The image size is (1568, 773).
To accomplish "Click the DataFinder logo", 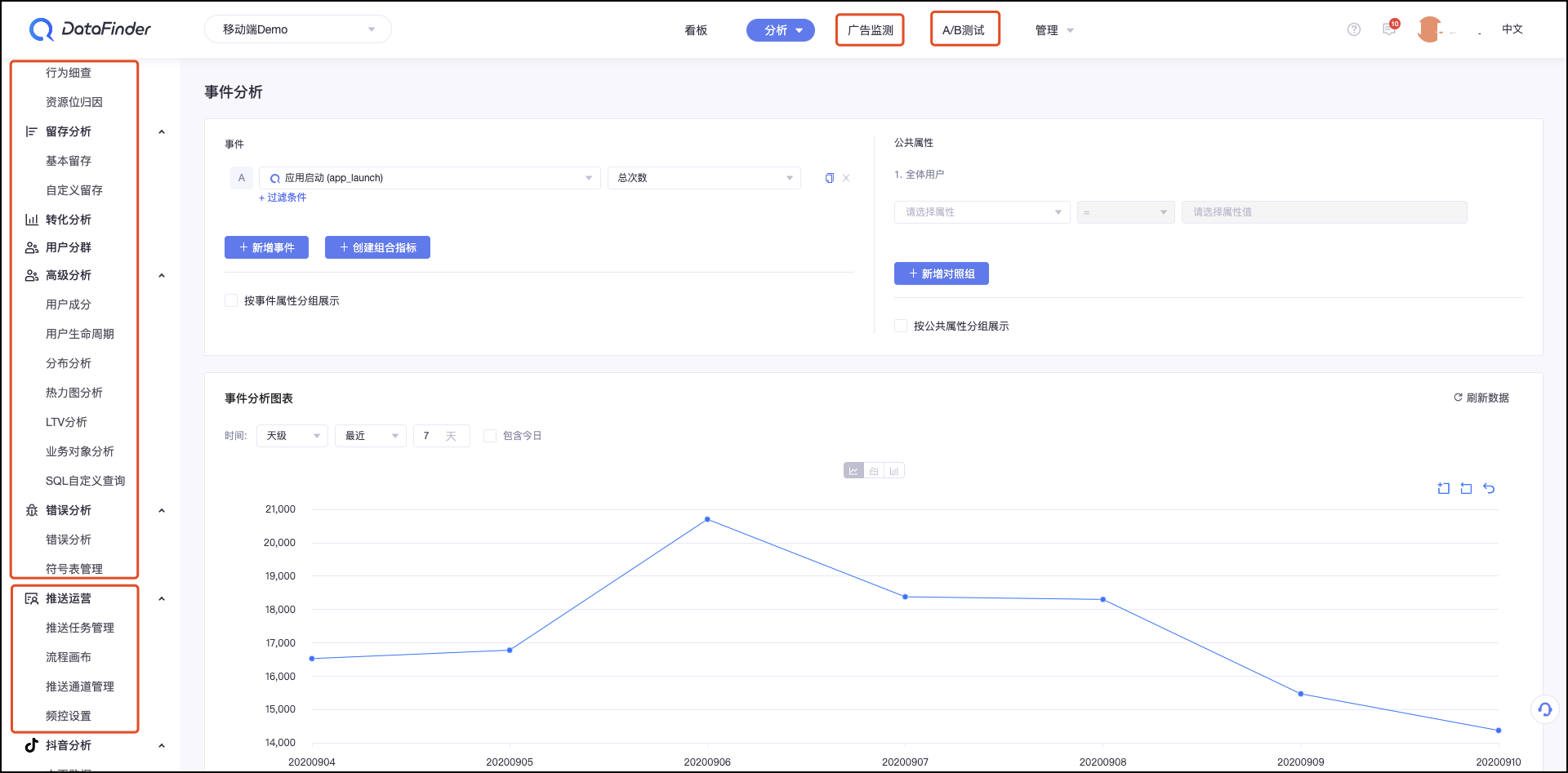I will [90, 29].
